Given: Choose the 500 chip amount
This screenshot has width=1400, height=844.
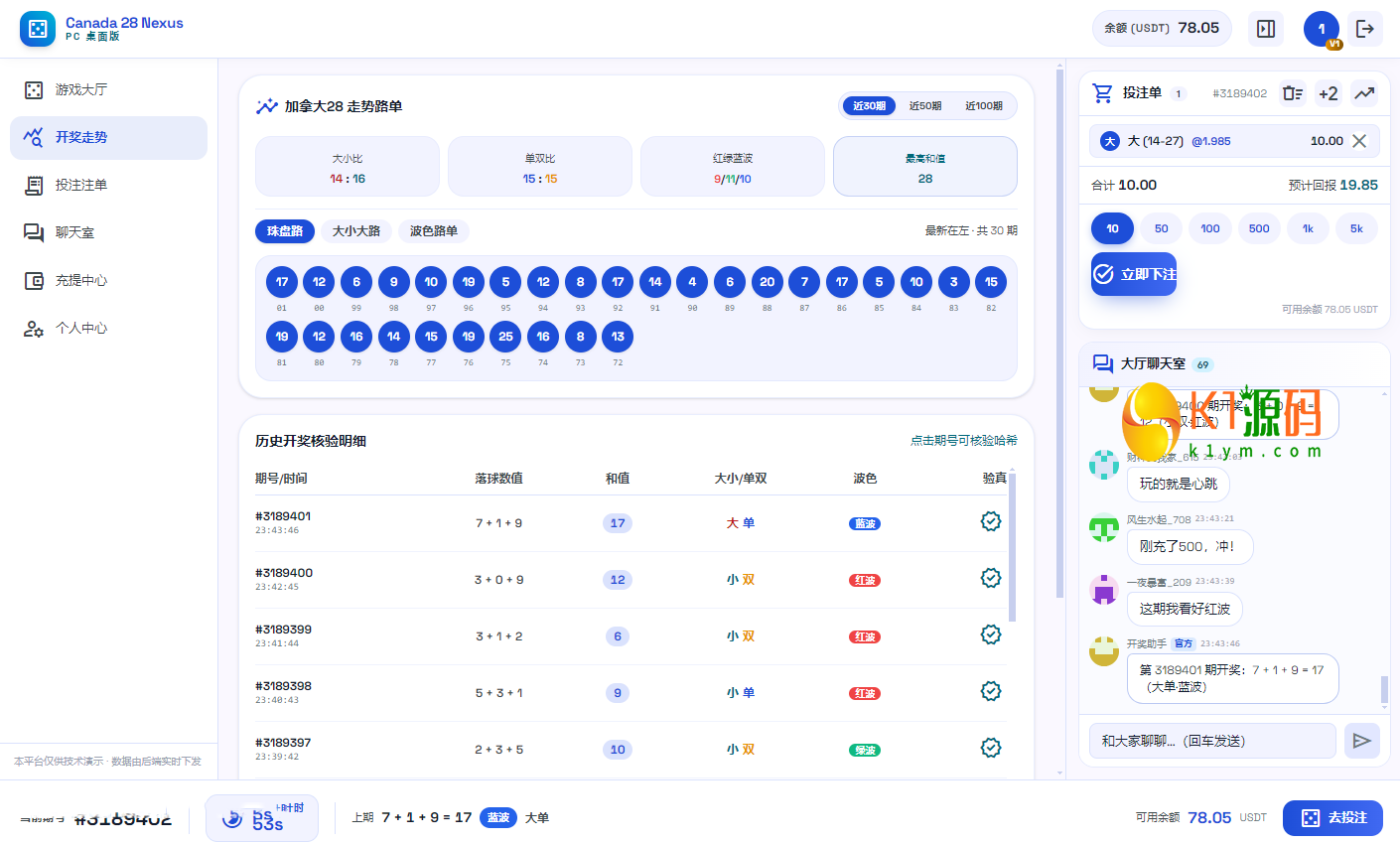Looking at the screenshot, I should [1259, 228].
